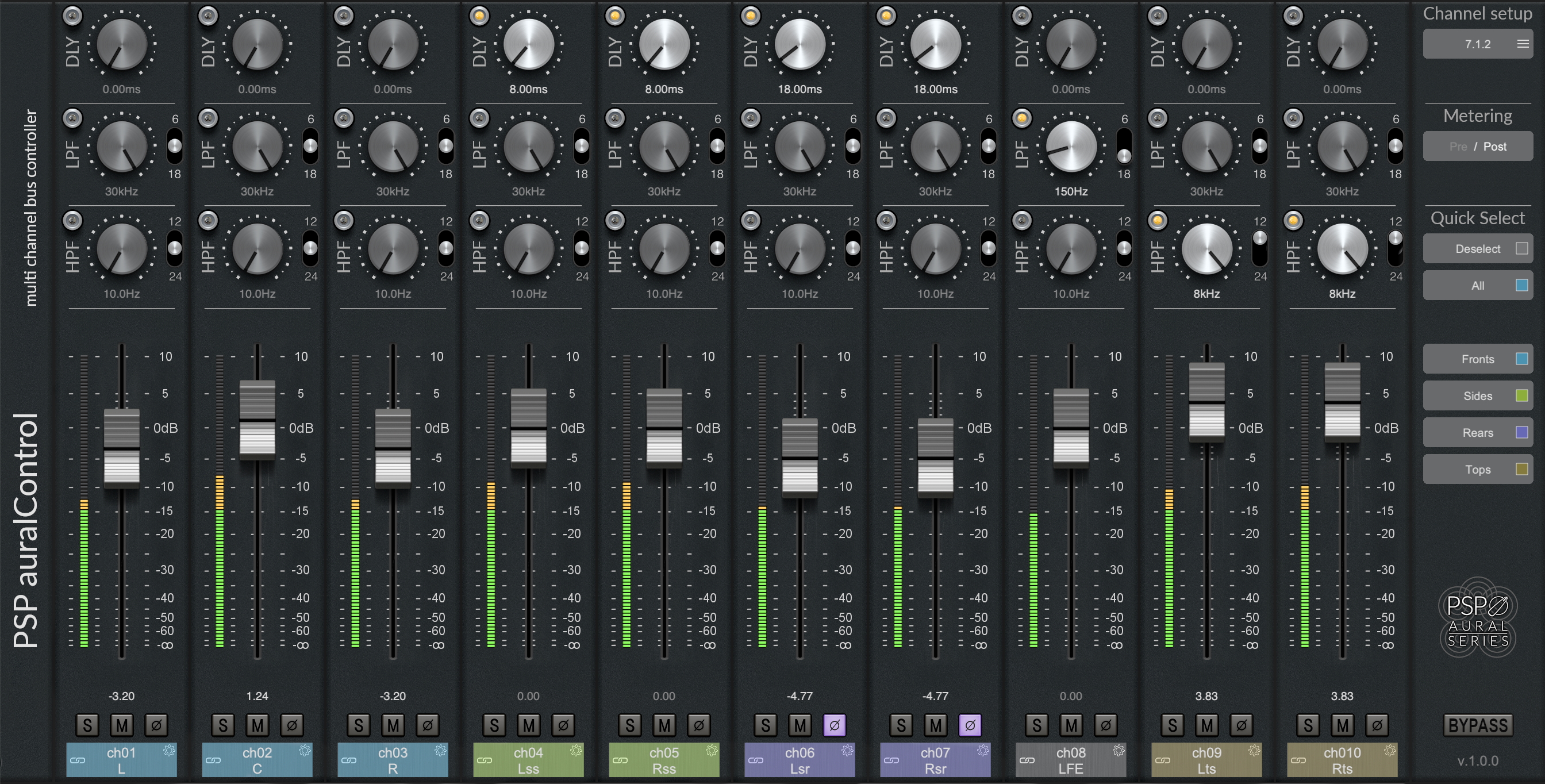The width and height of the screenshot is (1545, 784).
Task: Open the gear settings on ch04 Lss
Action: (577, 751)
